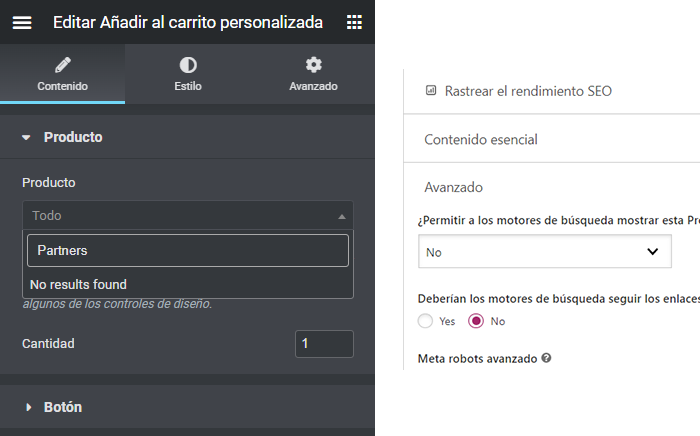Select the No radio button

click(x=476, y=321)
